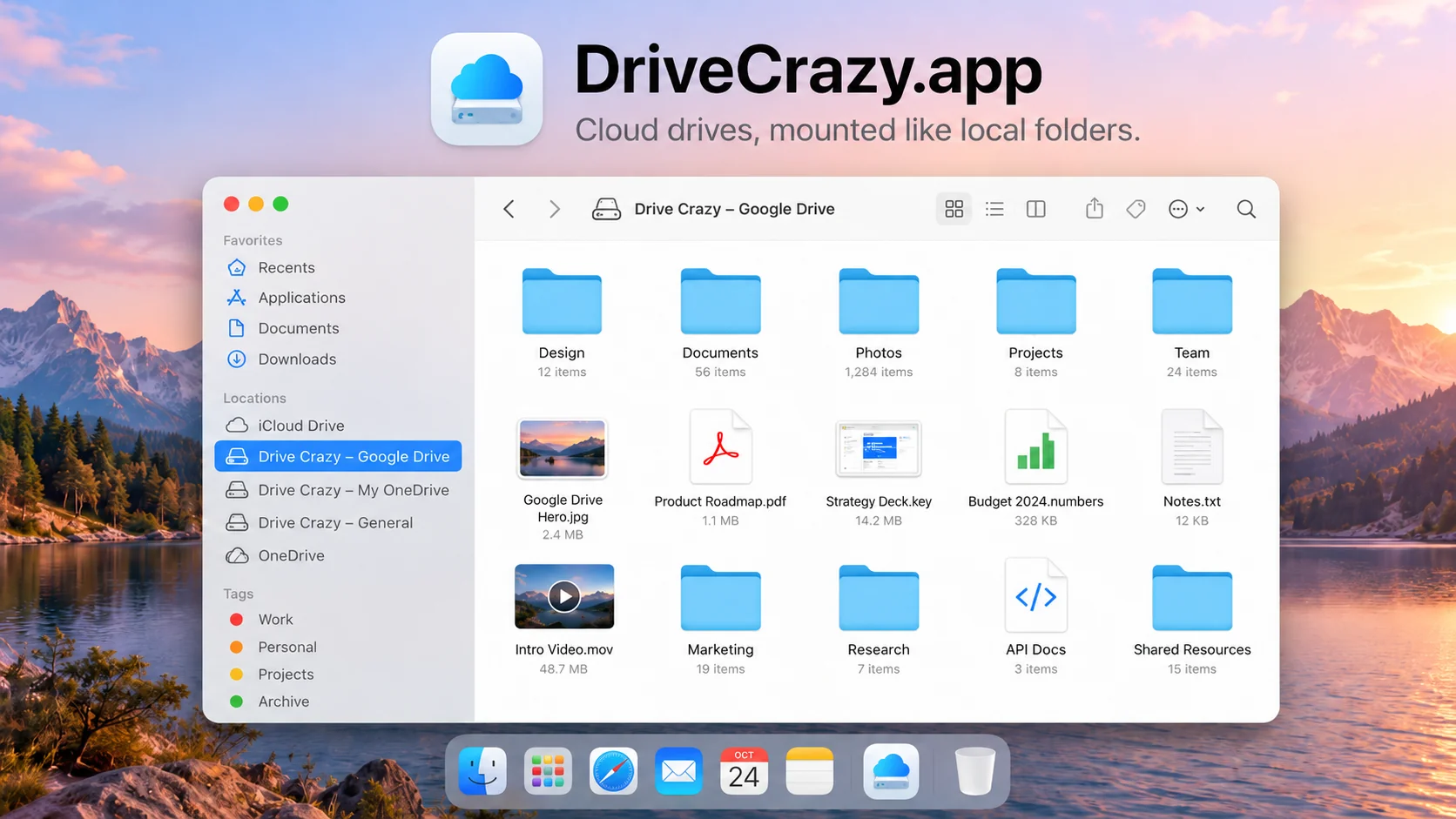The width and height of the screenshot is (1456, 819).
Task: Switch to icon grid view
Action: (954, 209)
